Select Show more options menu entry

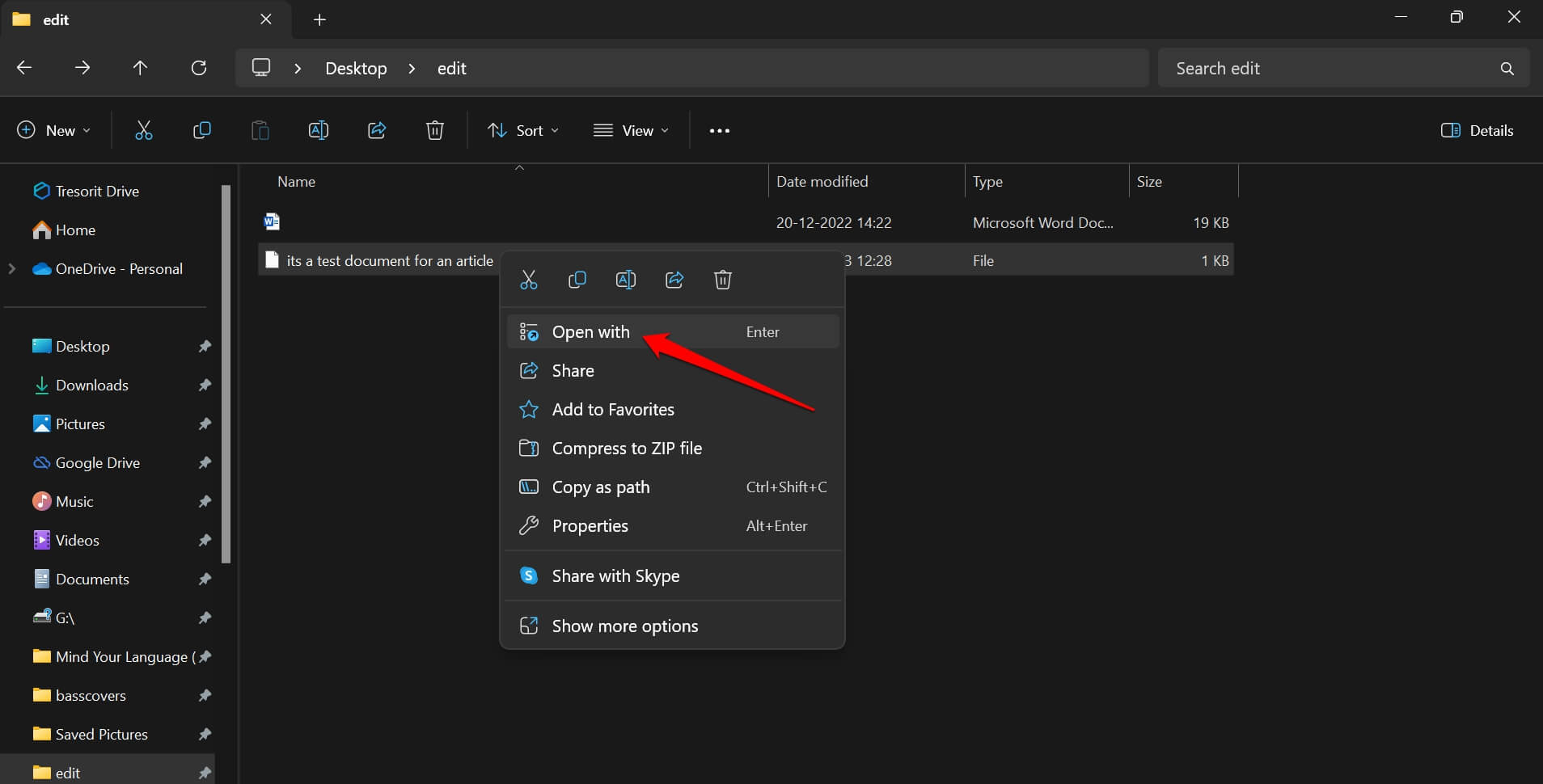(624, 626)
